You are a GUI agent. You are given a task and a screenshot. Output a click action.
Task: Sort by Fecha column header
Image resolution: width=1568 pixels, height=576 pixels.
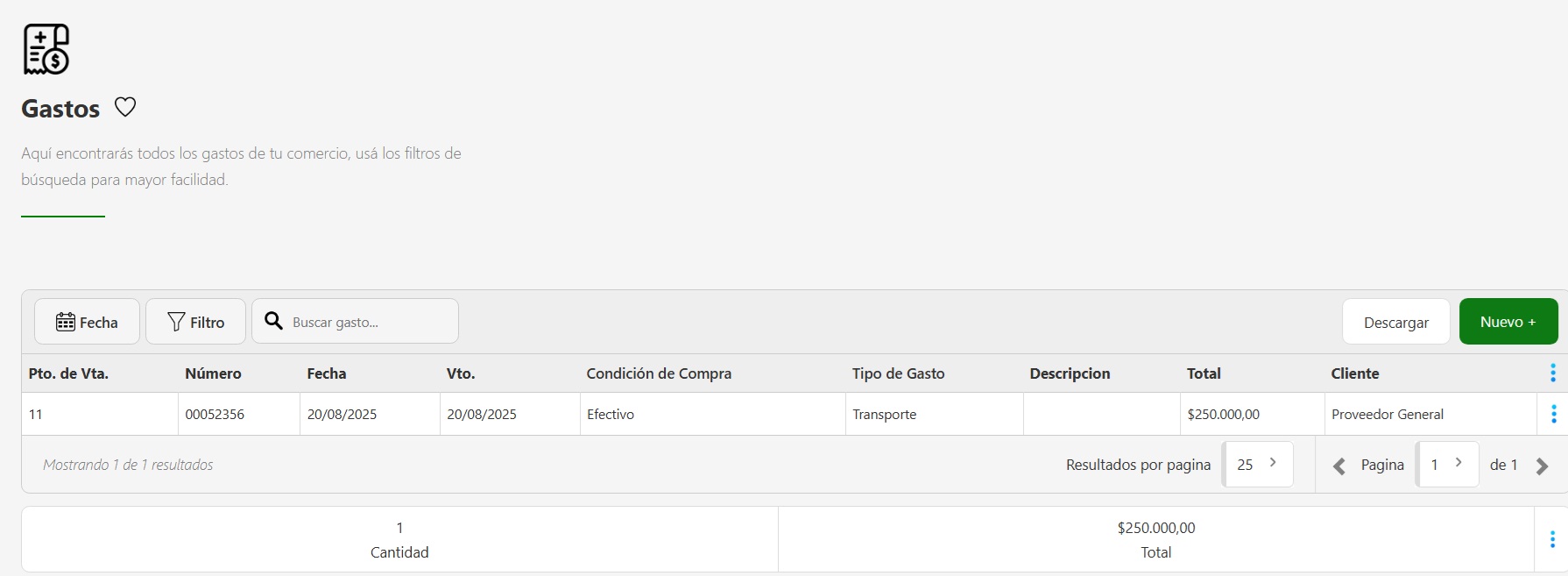coord(327,373)
